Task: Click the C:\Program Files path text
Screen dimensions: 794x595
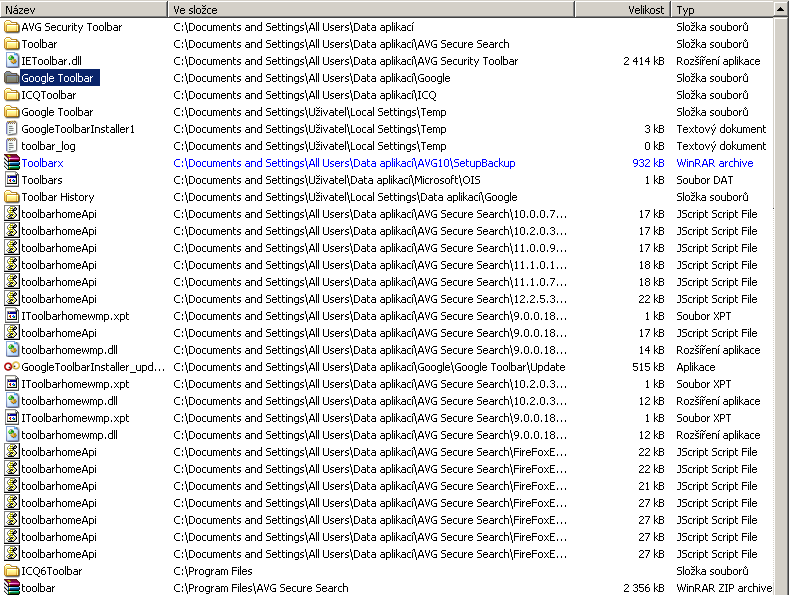Action: (x=213, y=571)
